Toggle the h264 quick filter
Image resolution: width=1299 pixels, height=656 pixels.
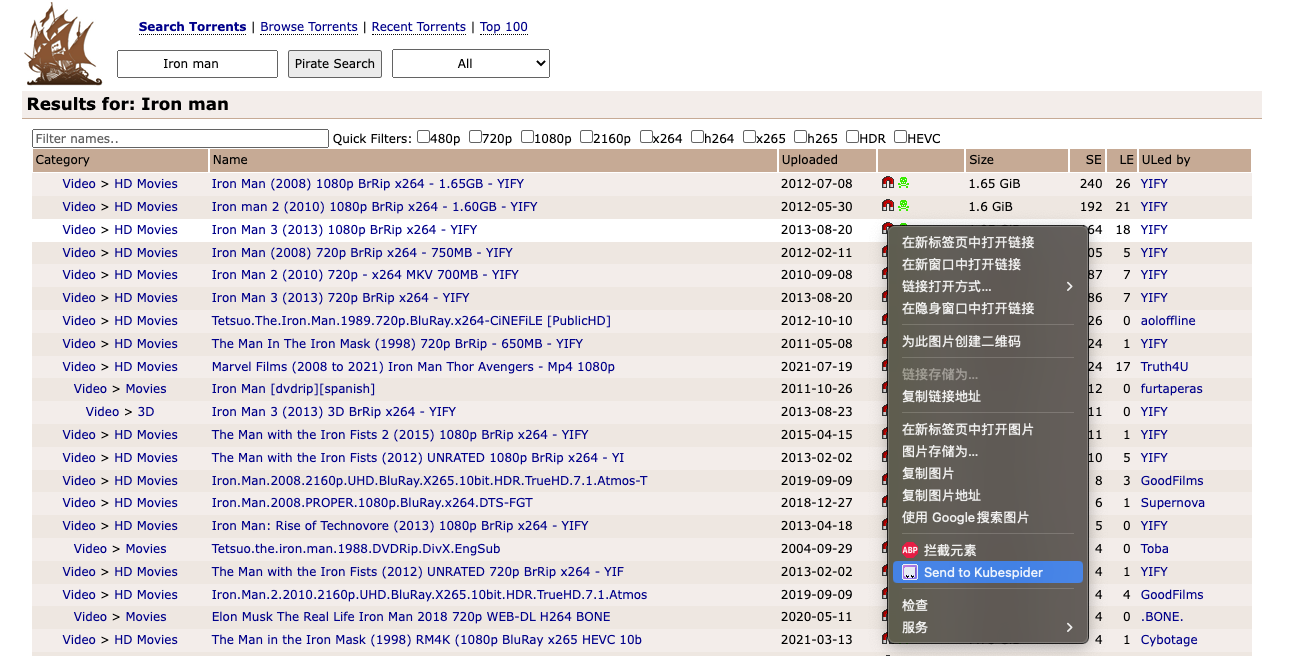[697, 137]
